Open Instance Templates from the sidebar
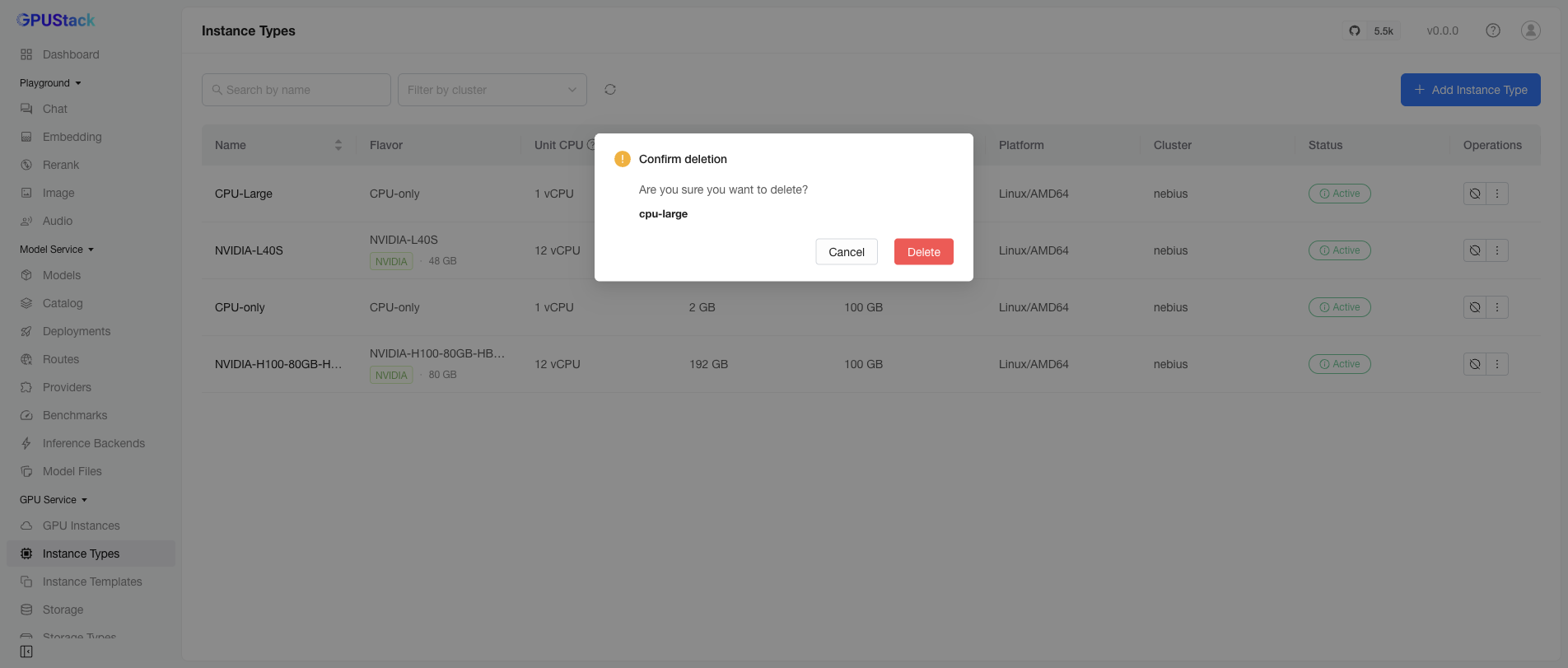 92,582
